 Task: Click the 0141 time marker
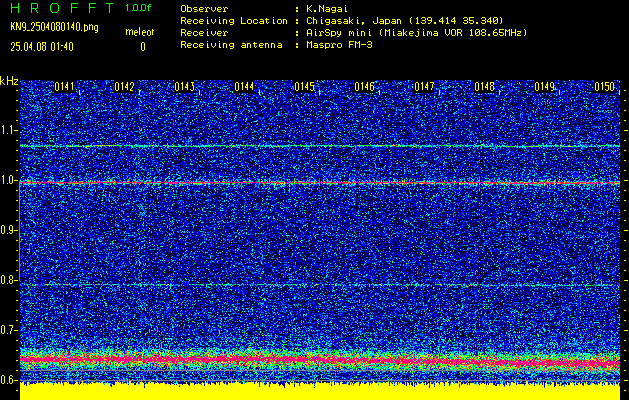pos(64,87)
